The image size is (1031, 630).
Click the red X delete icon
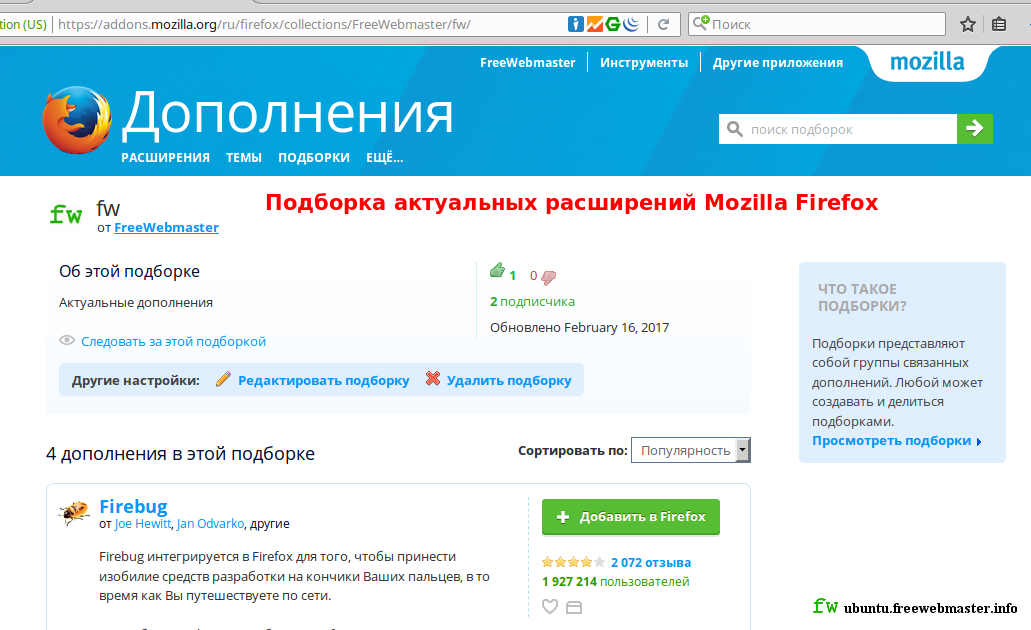point(433,379)
